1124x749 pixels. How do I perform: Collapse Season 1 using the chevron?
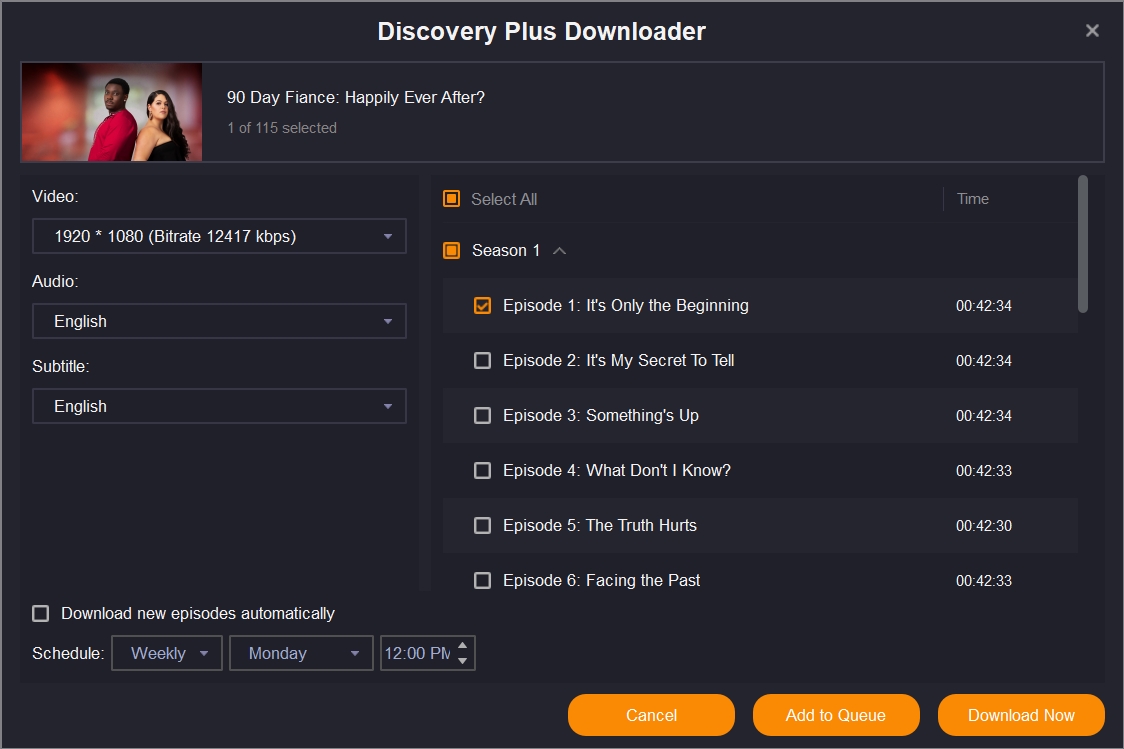coord(560,251)
